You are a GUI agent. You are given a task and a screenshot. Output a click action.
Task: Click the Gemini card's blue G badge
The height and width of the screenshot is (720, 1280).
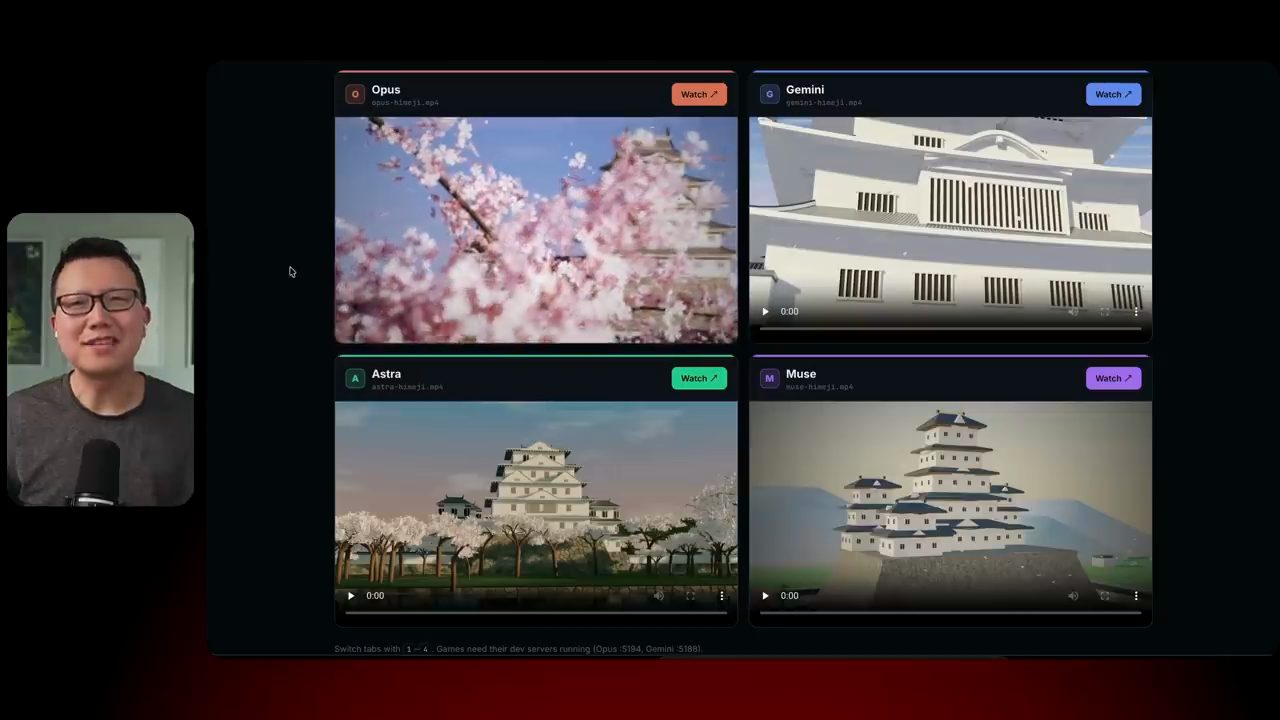(769, 94)
